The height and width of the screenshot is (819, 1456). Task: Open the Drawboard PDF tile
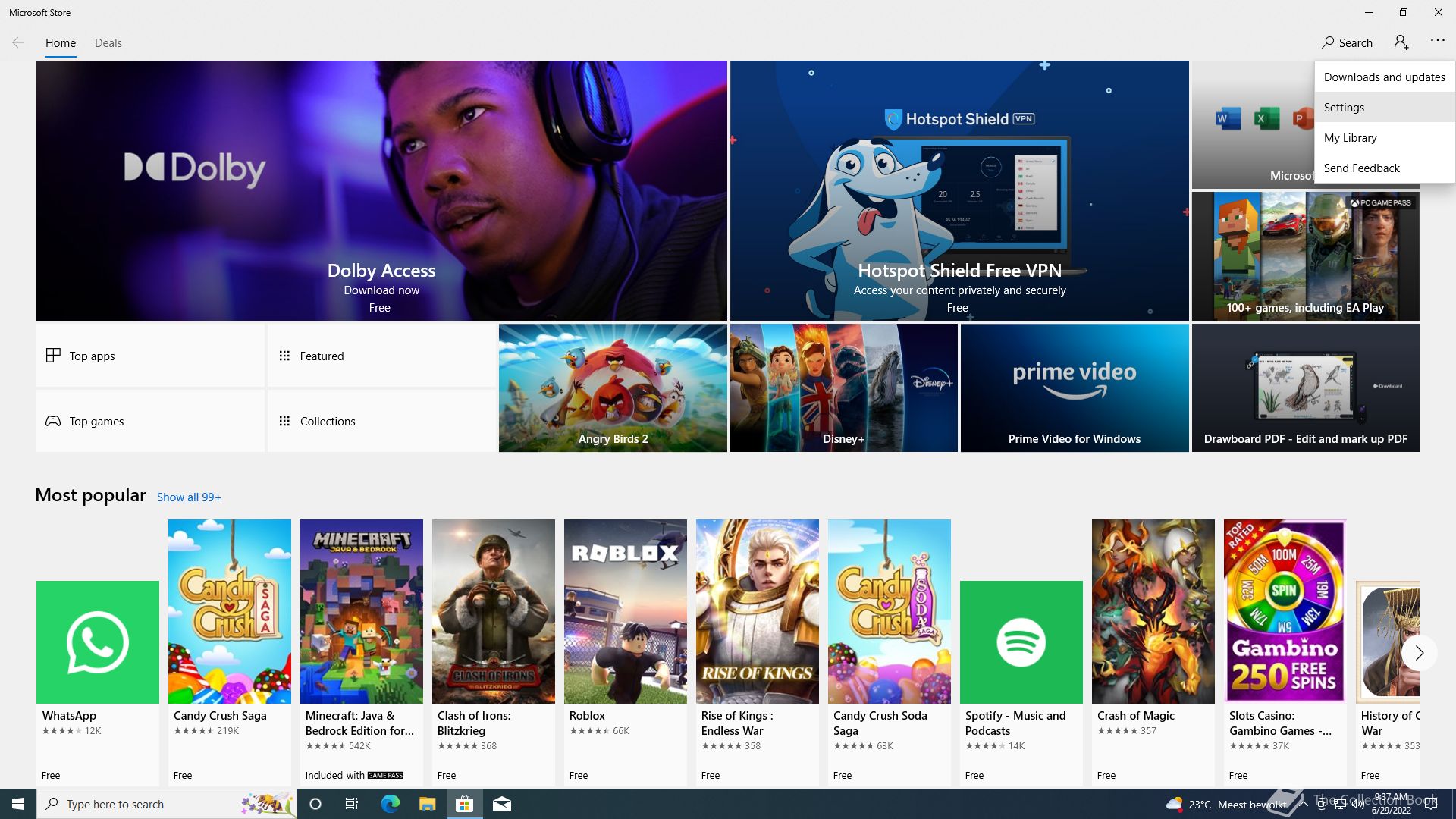1305,388
